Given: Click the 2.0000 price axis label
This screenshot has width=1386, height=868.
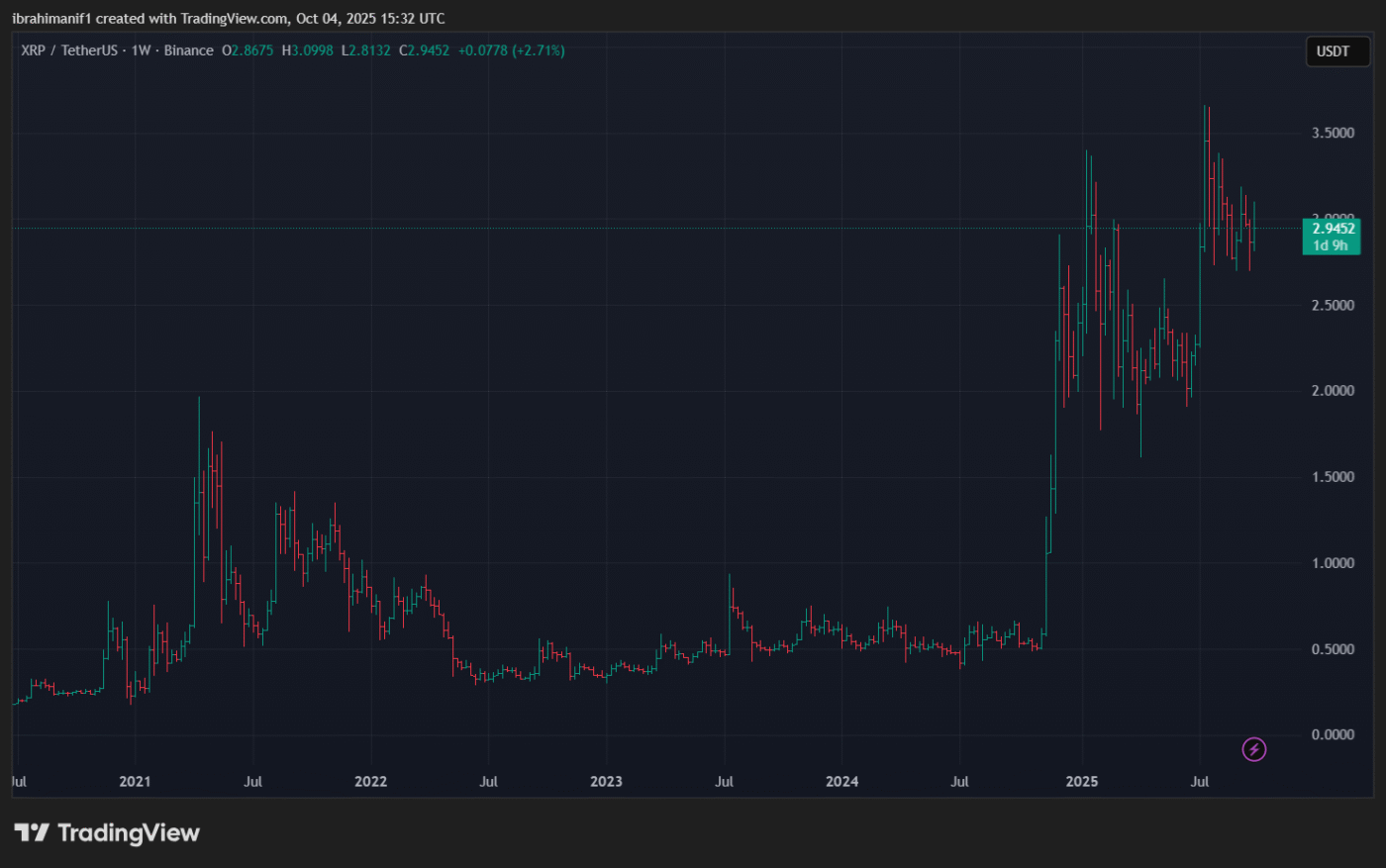Looking at the screenshot, I should (x=1333, y=391).
